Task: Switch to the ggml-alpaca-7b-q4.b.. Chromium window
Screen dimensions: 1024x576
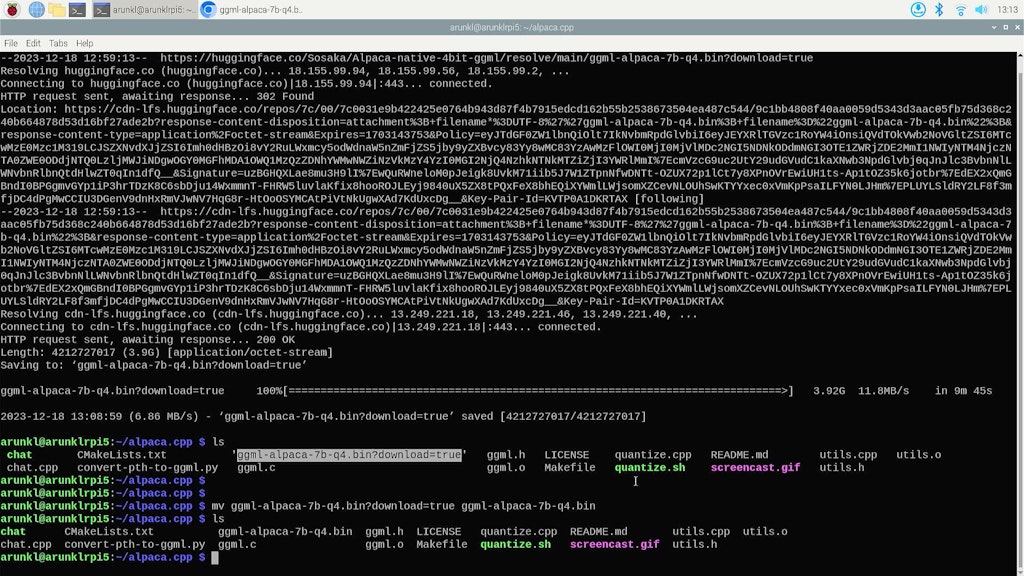Action: tap(251, 10)
